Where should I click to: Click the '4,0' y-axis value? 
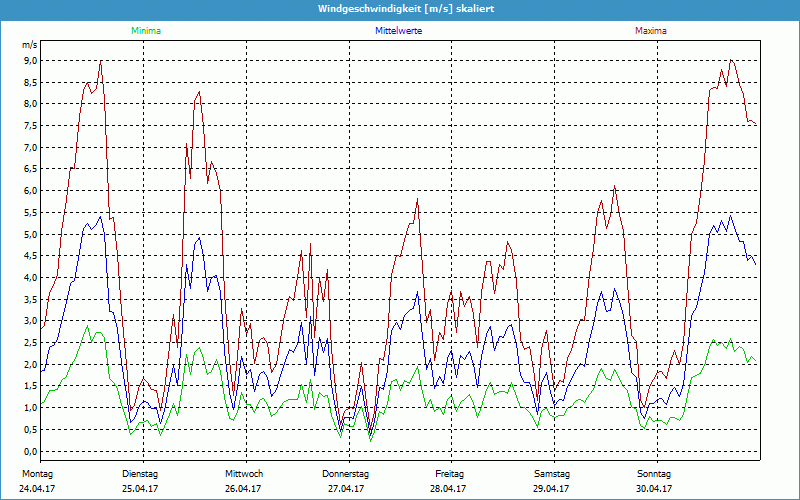coord(31,278)
